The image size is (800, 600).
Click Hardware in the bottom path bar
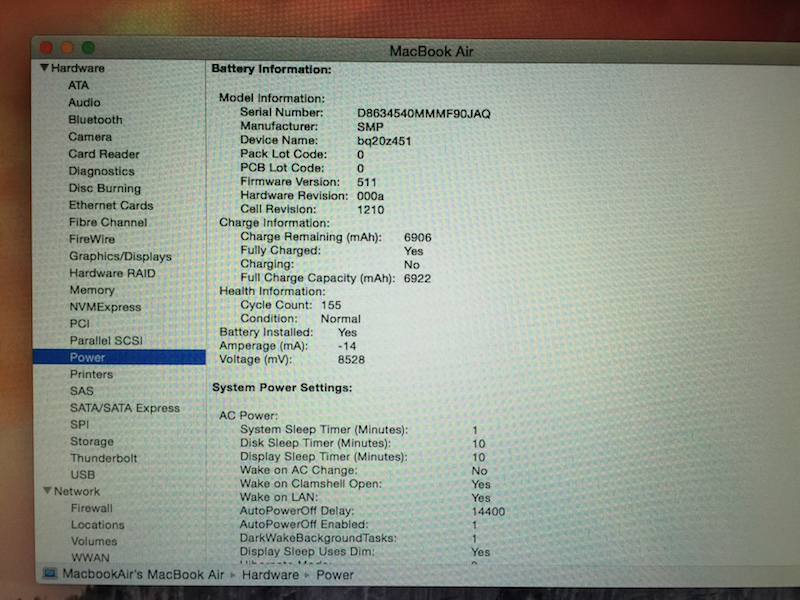[270, 575]
